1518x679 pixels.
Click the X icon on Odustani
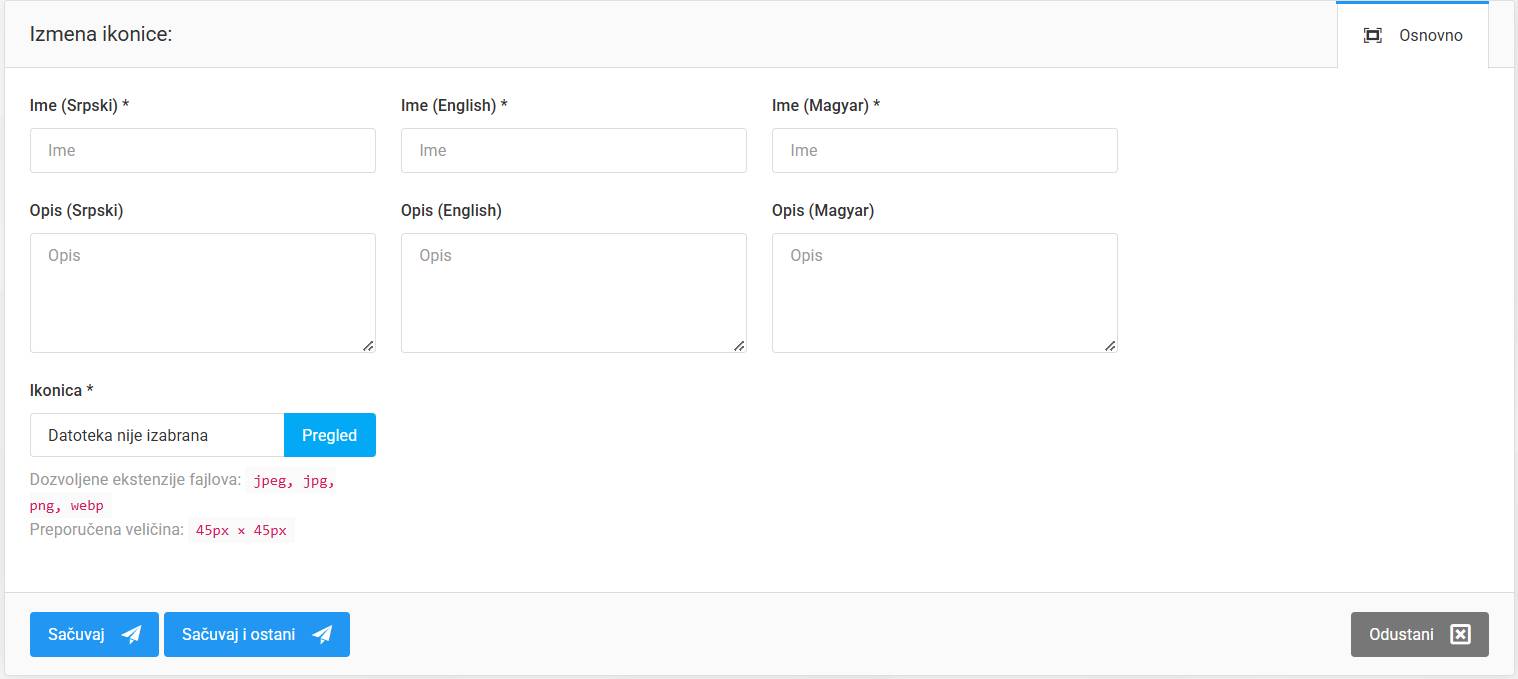click(x=1460, y=635)
